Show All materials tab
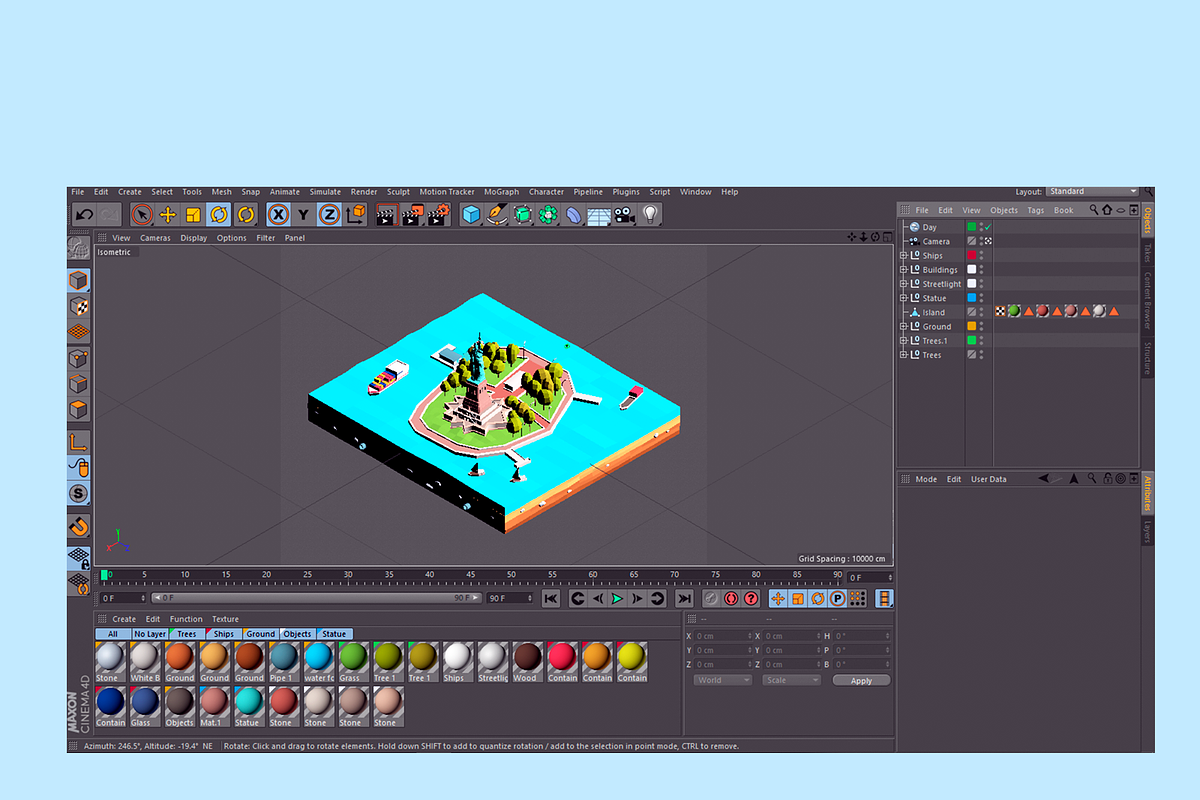The width and height of the screenshot is (1200, 800). click(x=113, y=634)
